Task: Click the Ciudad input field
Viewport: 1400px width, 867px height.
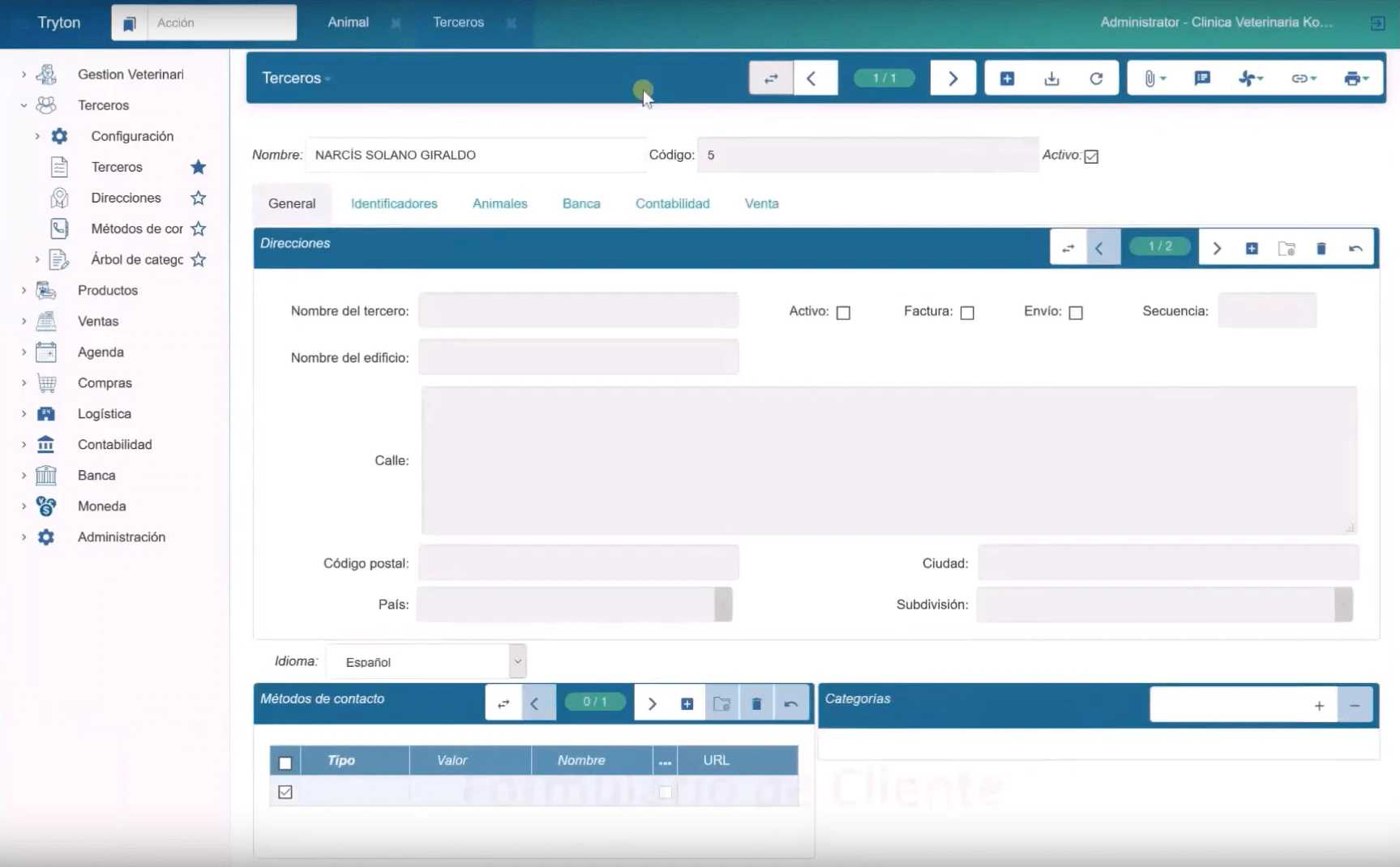Action: tap(1168, 563)
